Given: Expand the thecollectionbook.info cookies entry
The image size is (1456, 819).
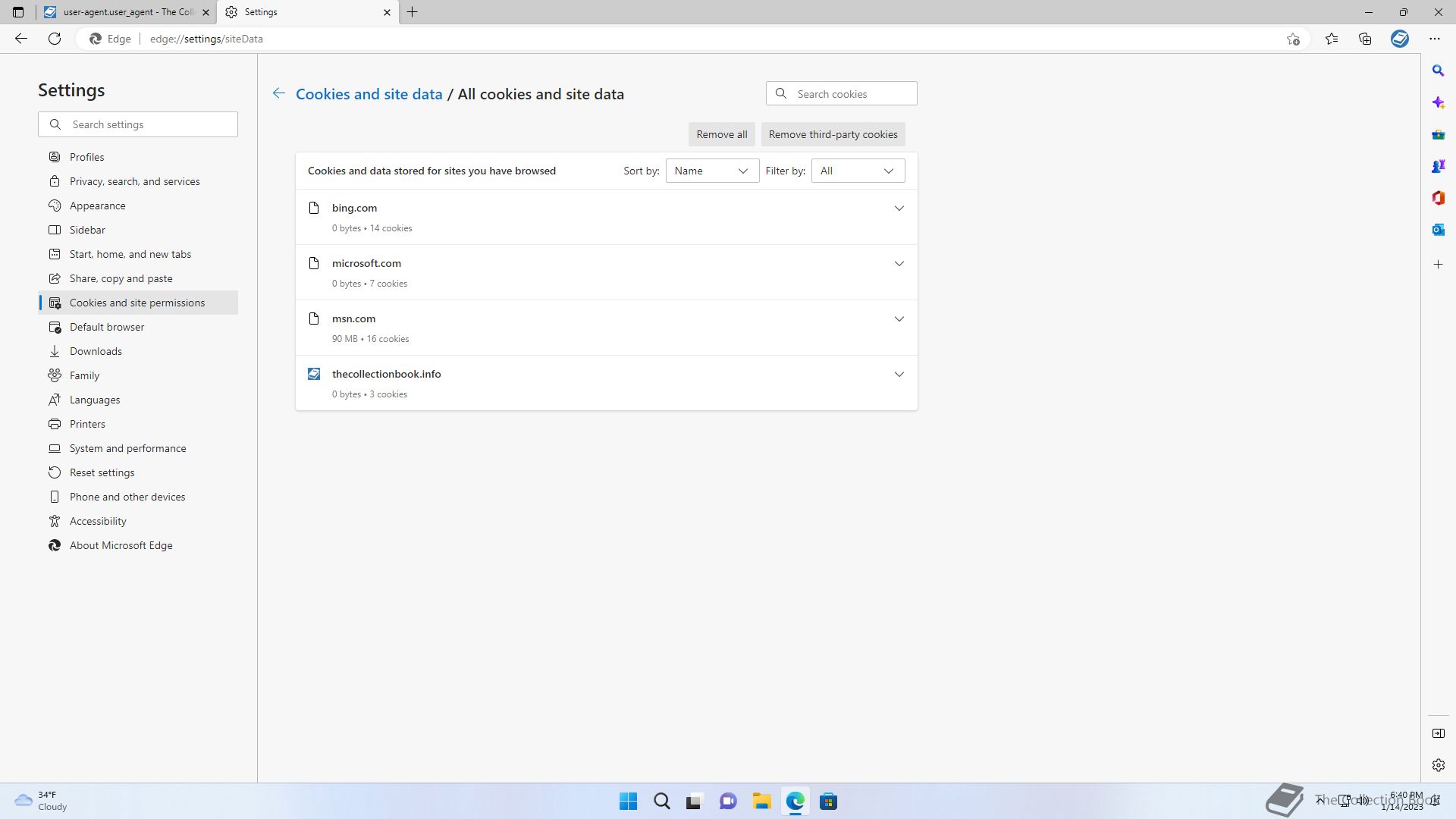Looking at the screenshot, I should click(899, 375).
